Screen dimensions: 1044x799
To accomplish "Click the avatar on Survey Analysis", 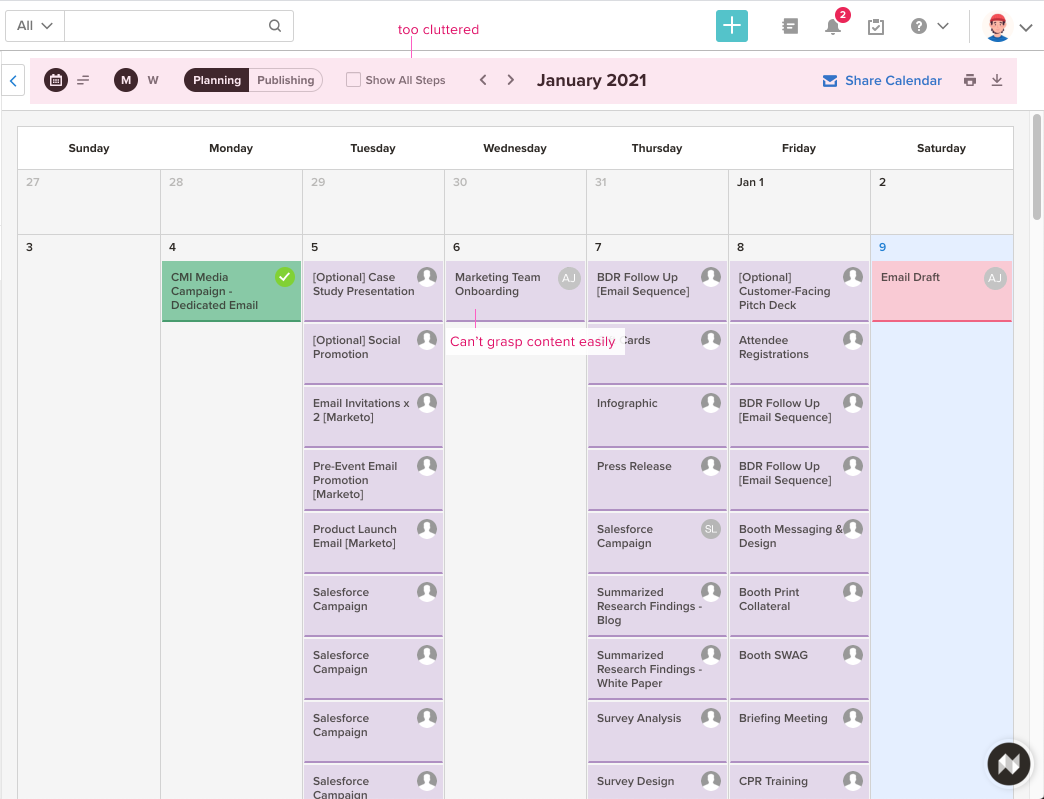I will pyautogui.click(x=710, y=718).
